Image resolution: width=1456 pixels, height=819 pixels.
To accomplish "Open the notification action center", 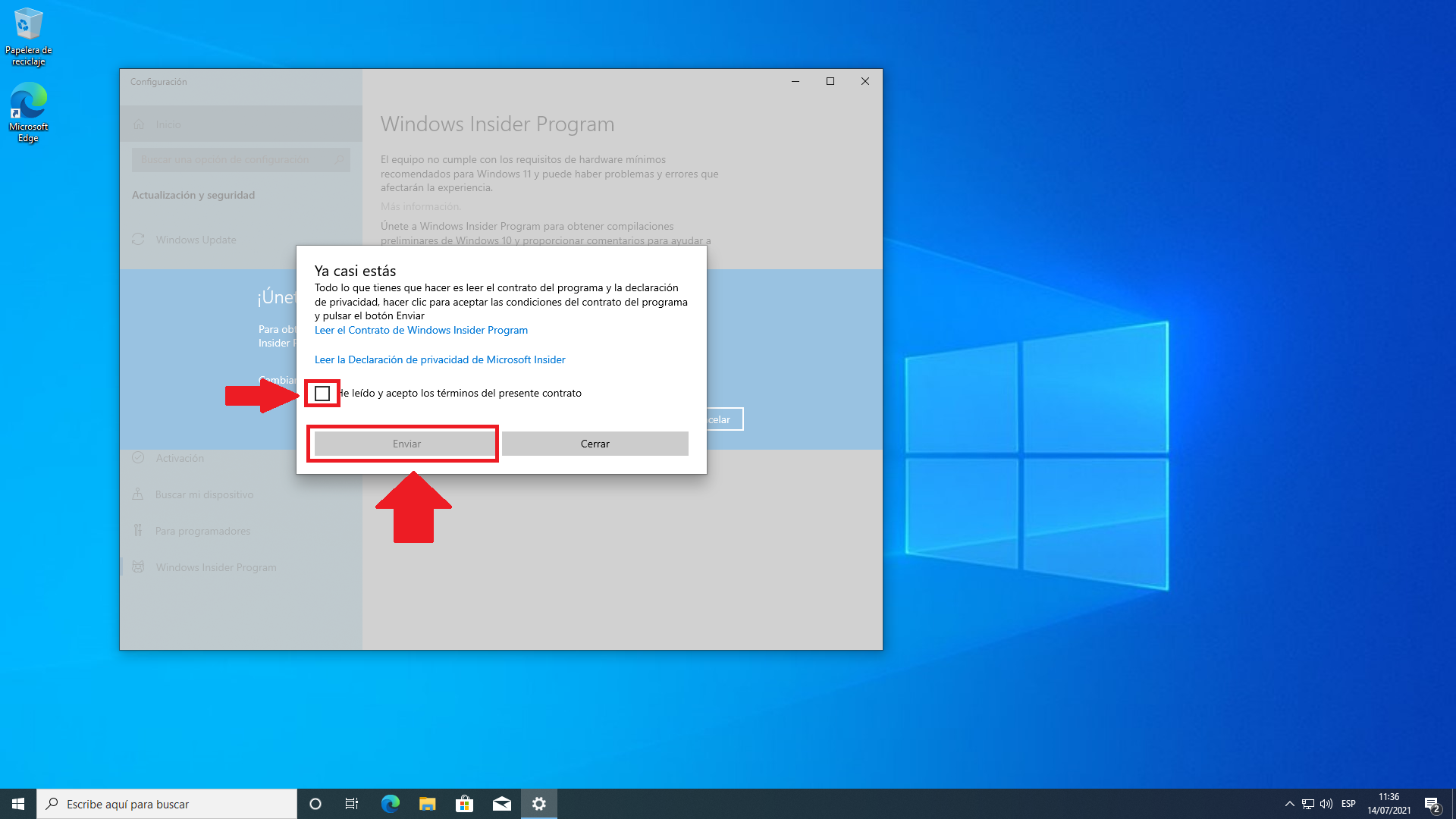I will (x=1432, y=804).
